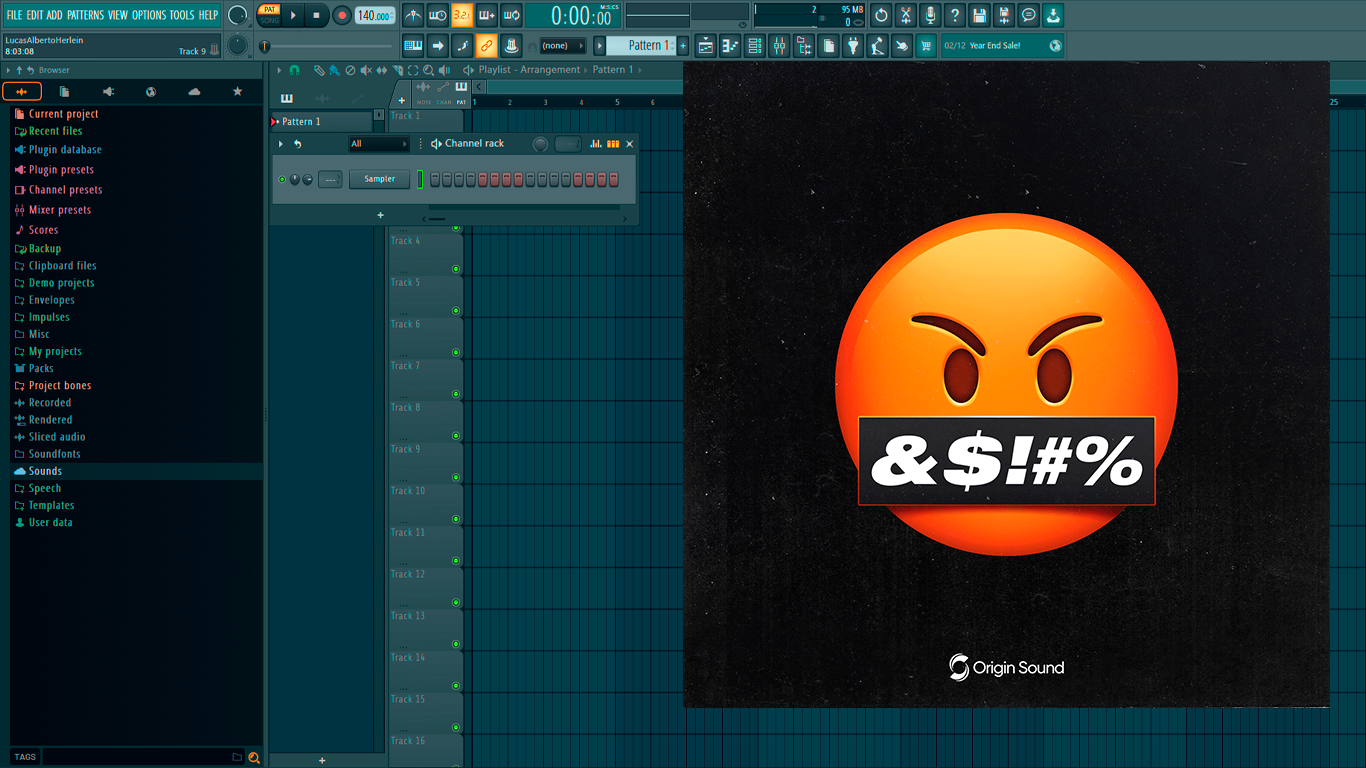Open the (none) snap dropdown
The width and height of the screenshot is (1366, 768).
(562, 45)
